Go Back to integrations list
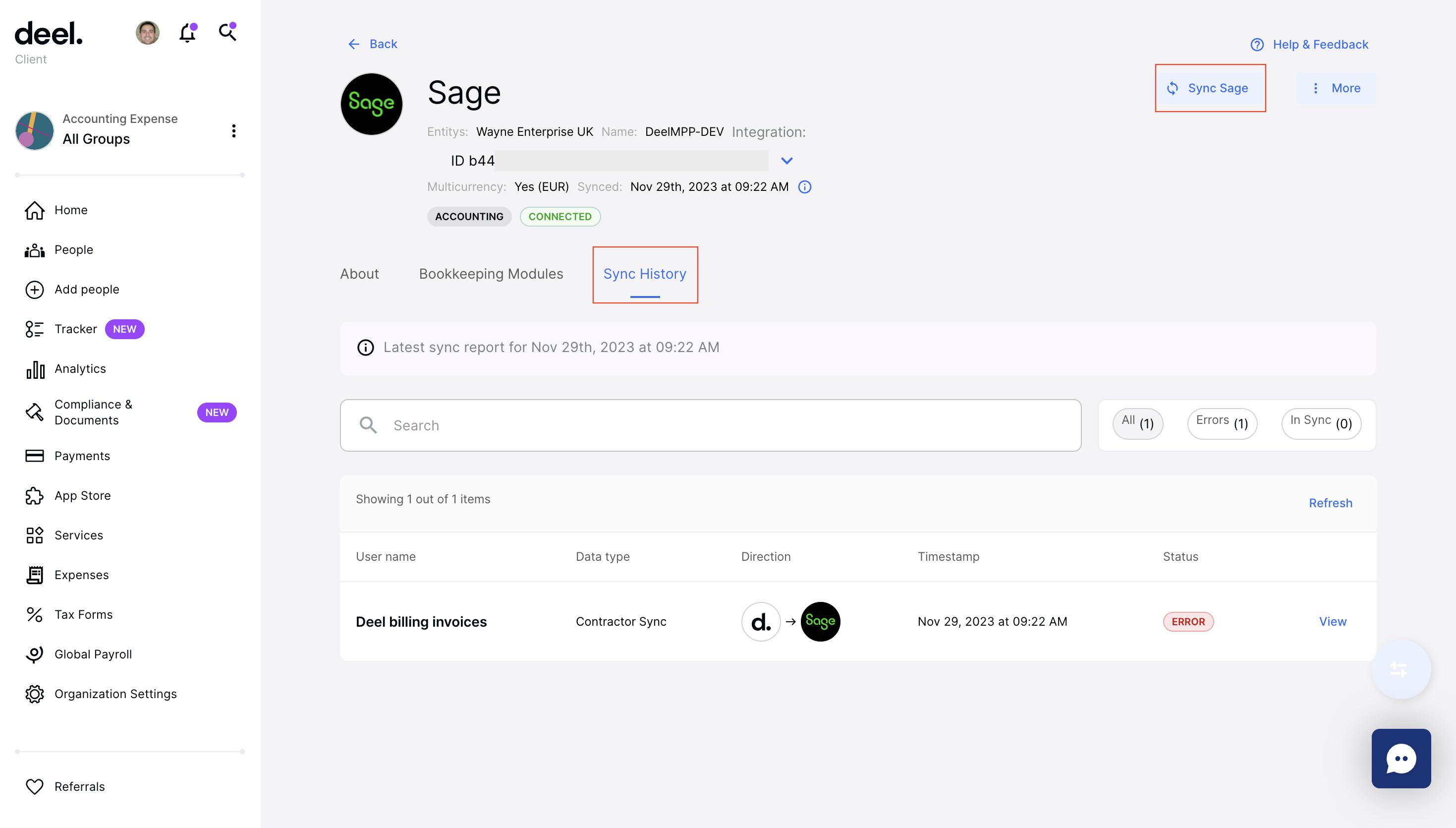Image resolution: width=1456 pixels, height=828 pixels. 372,44
